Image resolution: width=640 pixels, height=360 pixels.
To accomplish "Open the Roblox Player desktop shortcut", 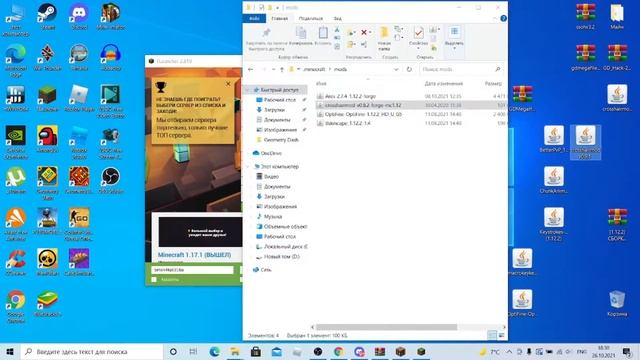I will pos(79,98).
